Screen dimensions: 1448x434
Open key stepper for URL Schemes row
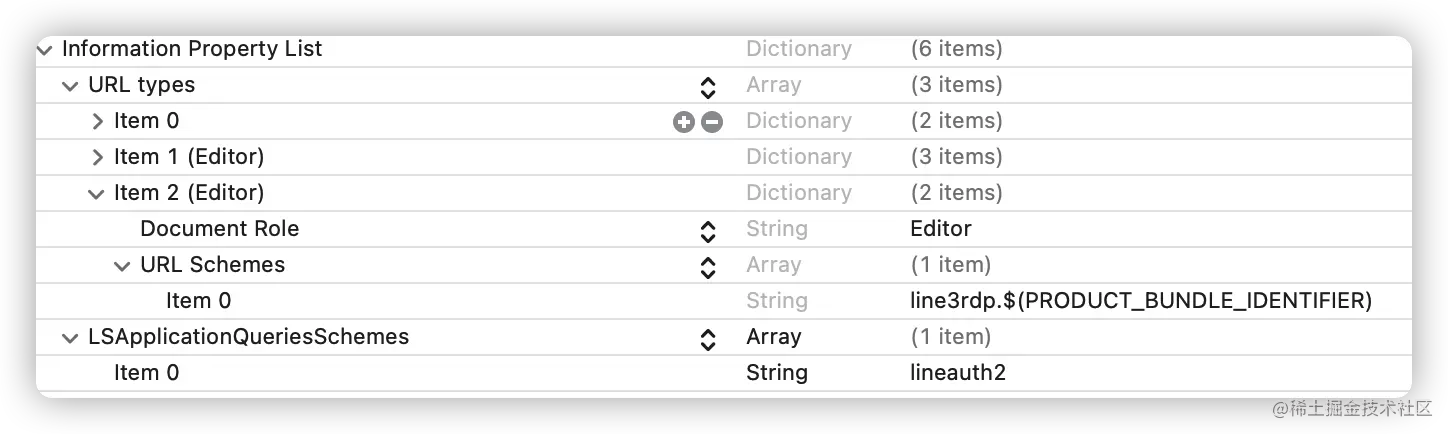click(x=708, y=266)
